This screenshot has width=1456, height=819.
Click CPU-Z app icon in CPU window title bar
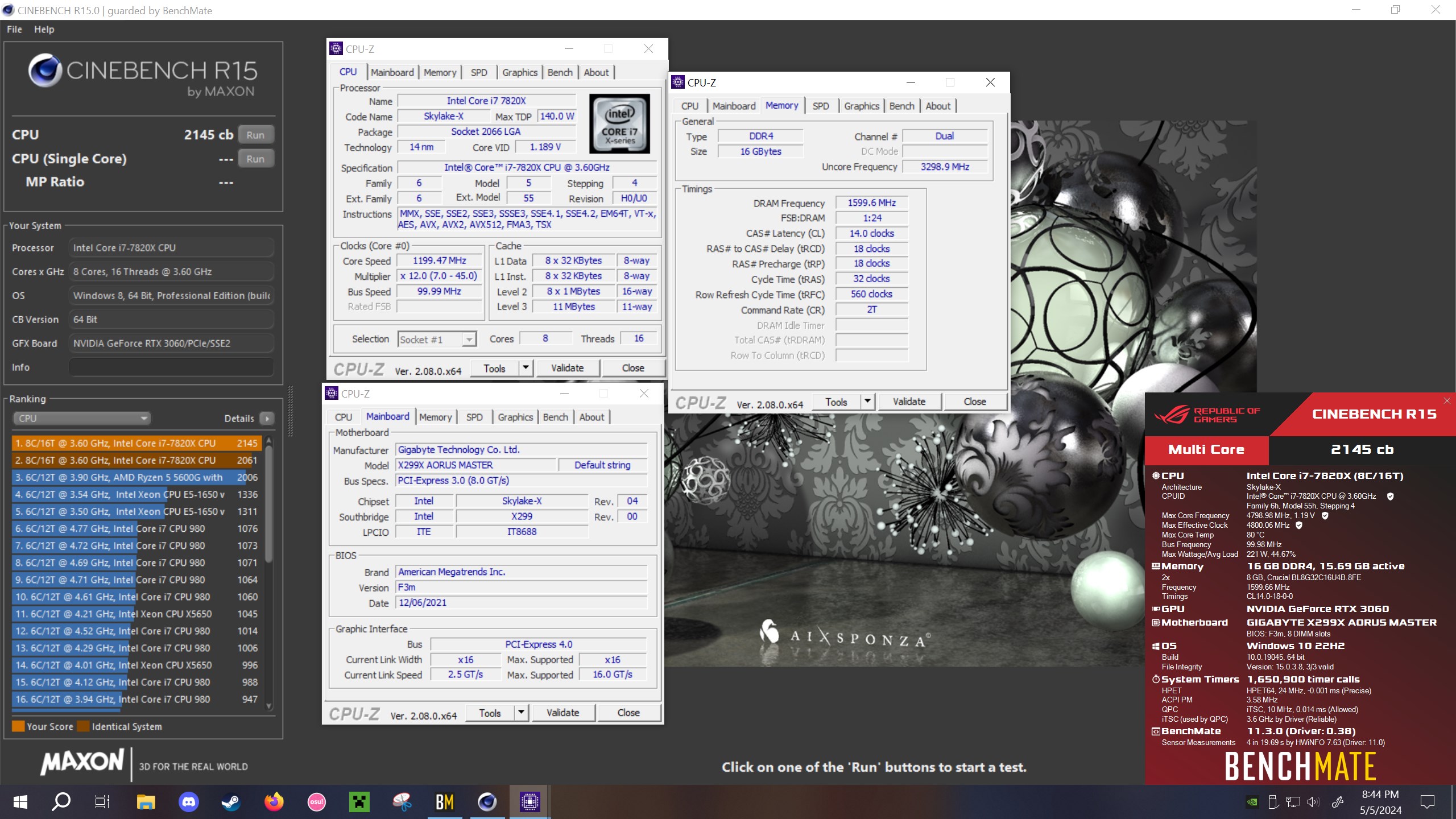(x=336, y=49)
